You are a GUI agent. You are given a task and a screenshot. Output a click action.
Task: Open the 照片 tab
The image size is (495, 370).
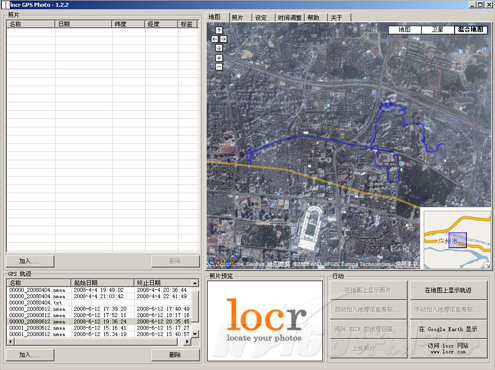239,18
